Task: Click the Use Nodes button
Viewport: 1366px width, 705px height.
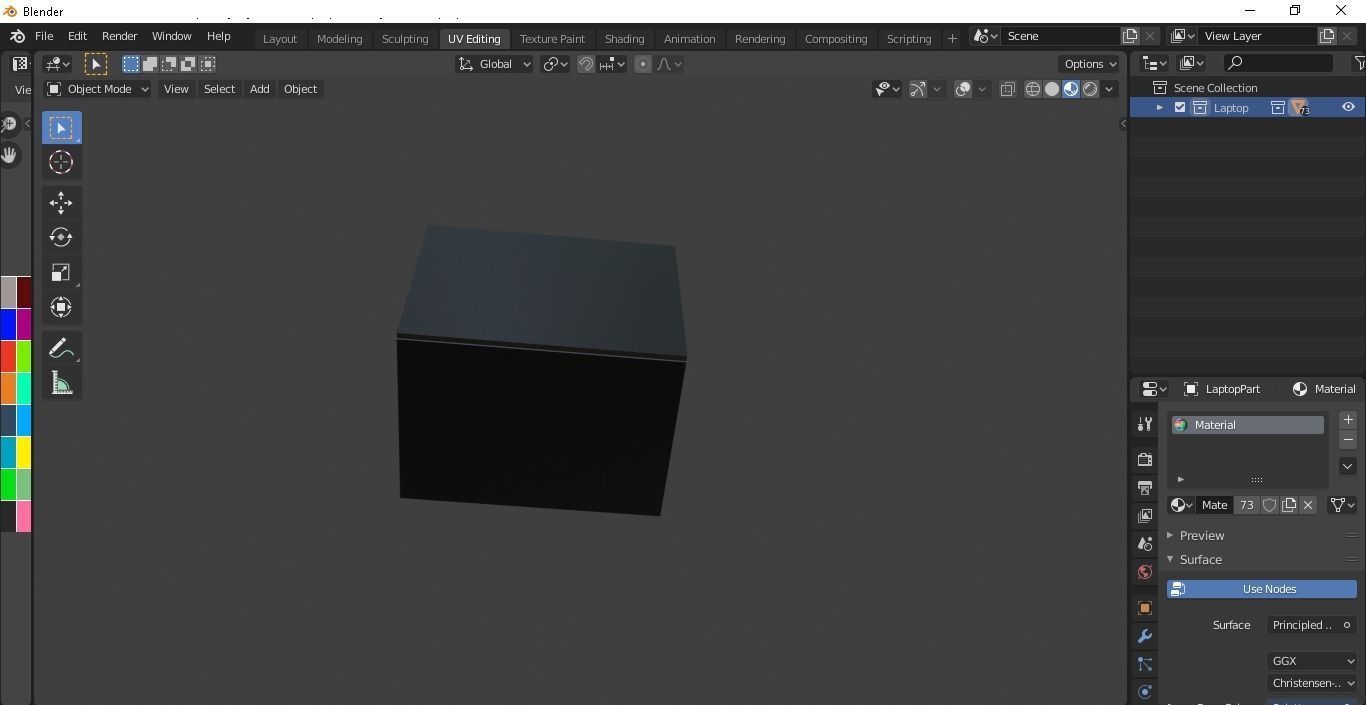Action: 1262,589
